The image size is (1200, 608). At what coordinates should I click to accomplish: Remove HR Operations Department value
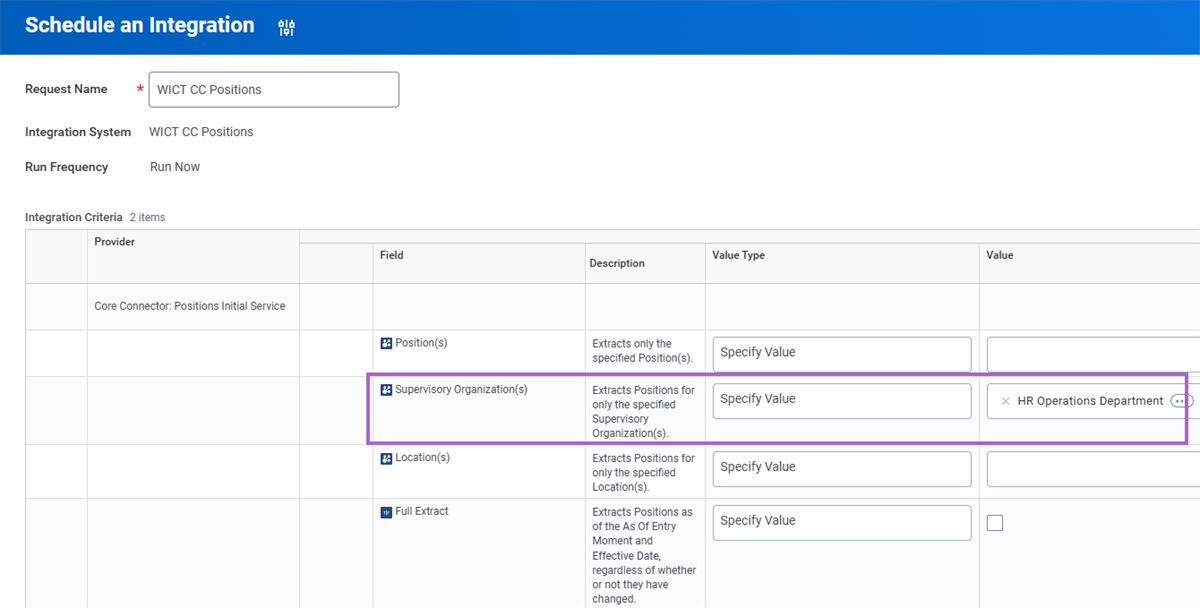point(1005,401)
